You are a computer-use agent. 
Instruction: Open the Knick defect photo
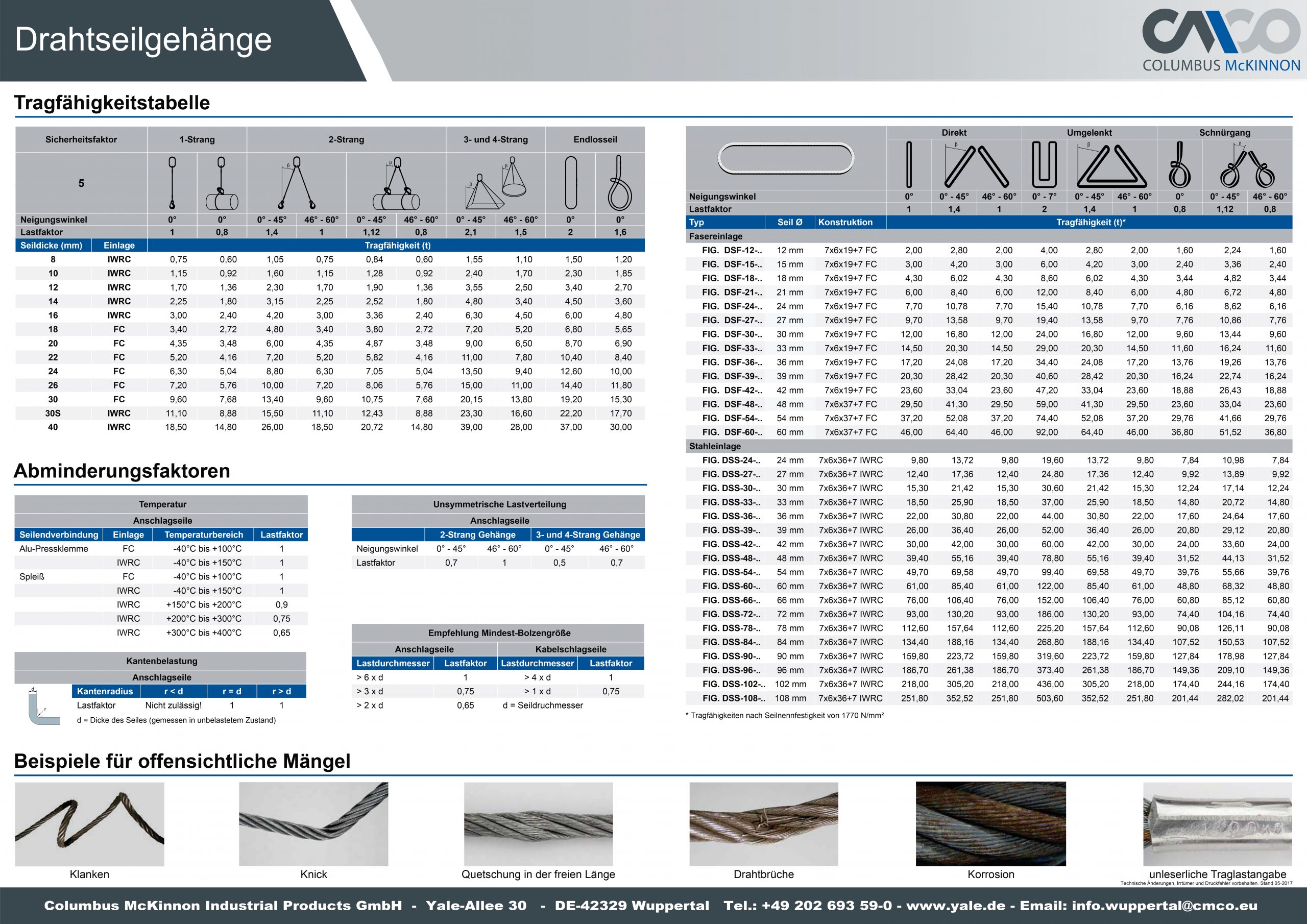(x=313, y=824)
